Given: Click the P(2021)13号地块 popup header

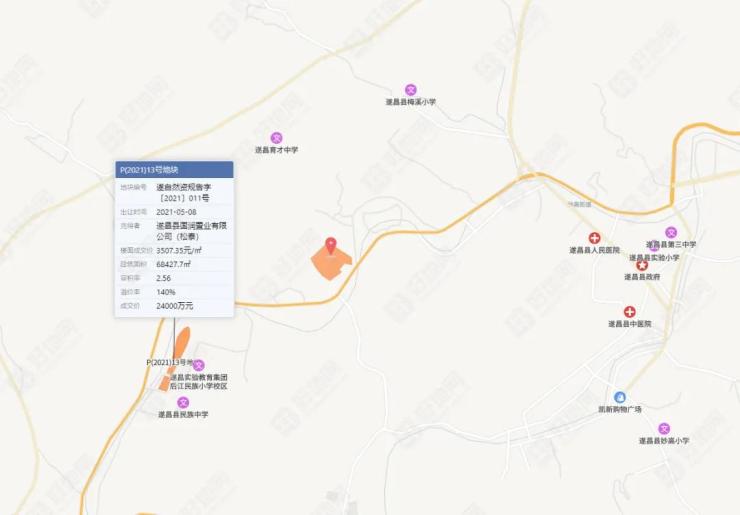Looking at the screenshot, I should pos(174,169).
